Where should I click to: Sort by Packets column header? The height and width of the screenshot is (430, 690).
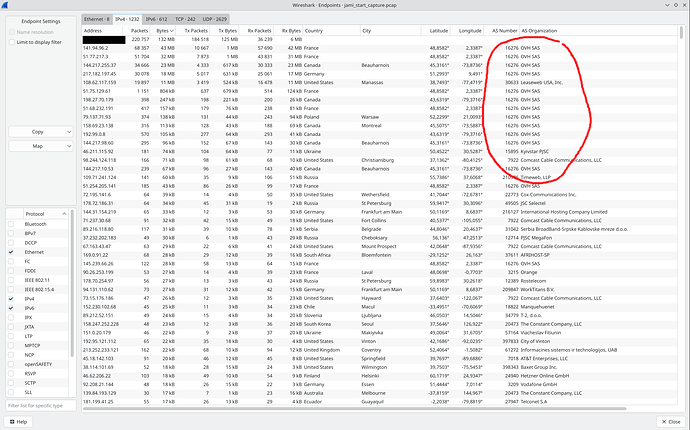point(138,31)
